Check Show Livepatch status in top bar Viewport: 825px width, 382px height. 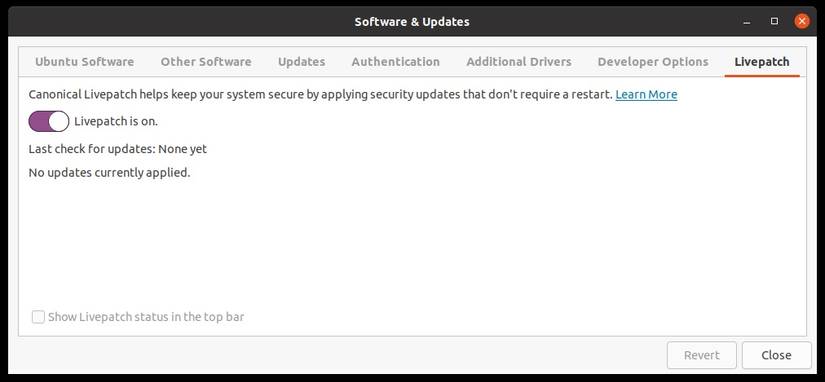click(38, 317)
